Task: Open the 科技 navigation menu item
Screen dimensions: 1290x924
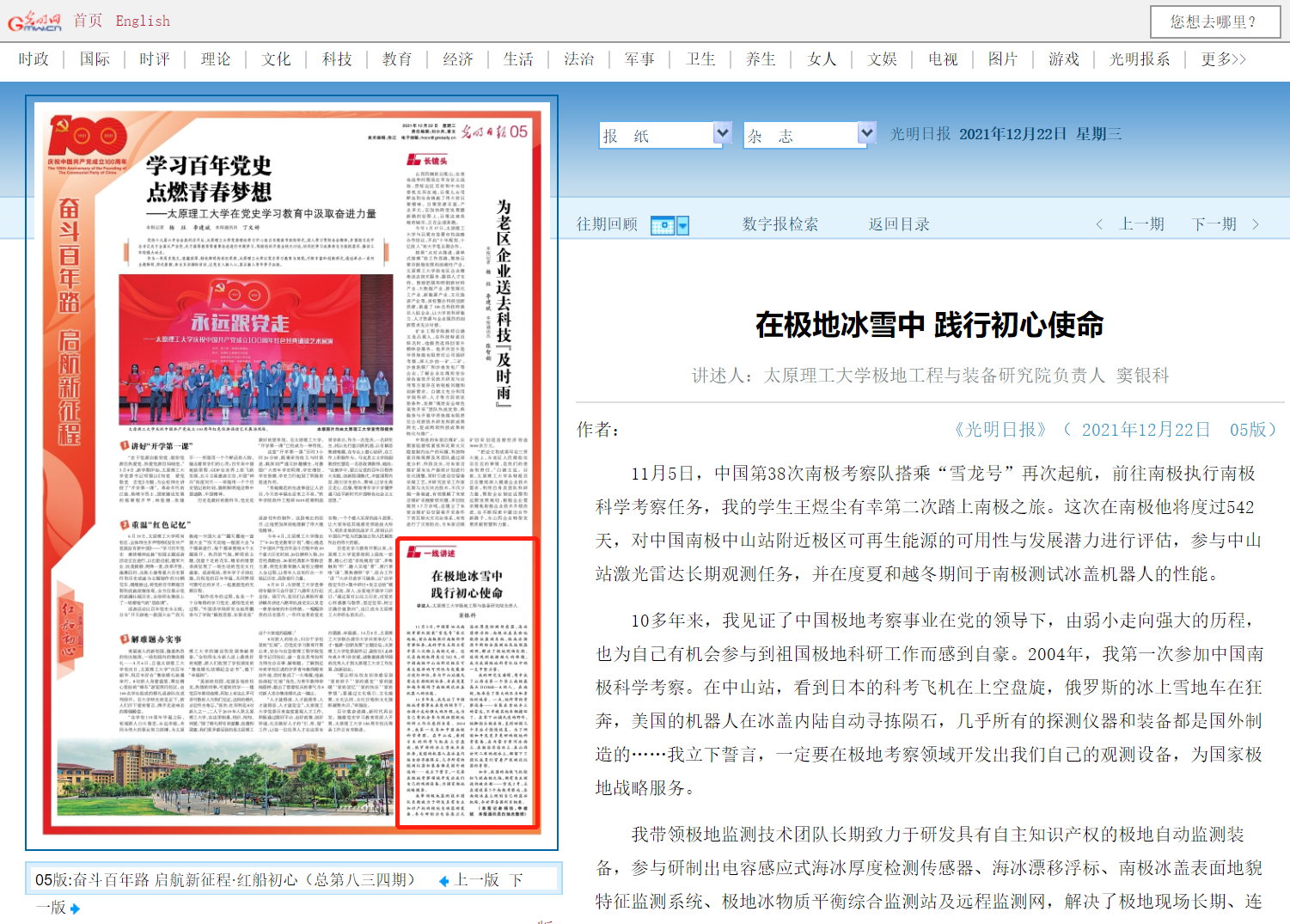Action: click(337, 59)
